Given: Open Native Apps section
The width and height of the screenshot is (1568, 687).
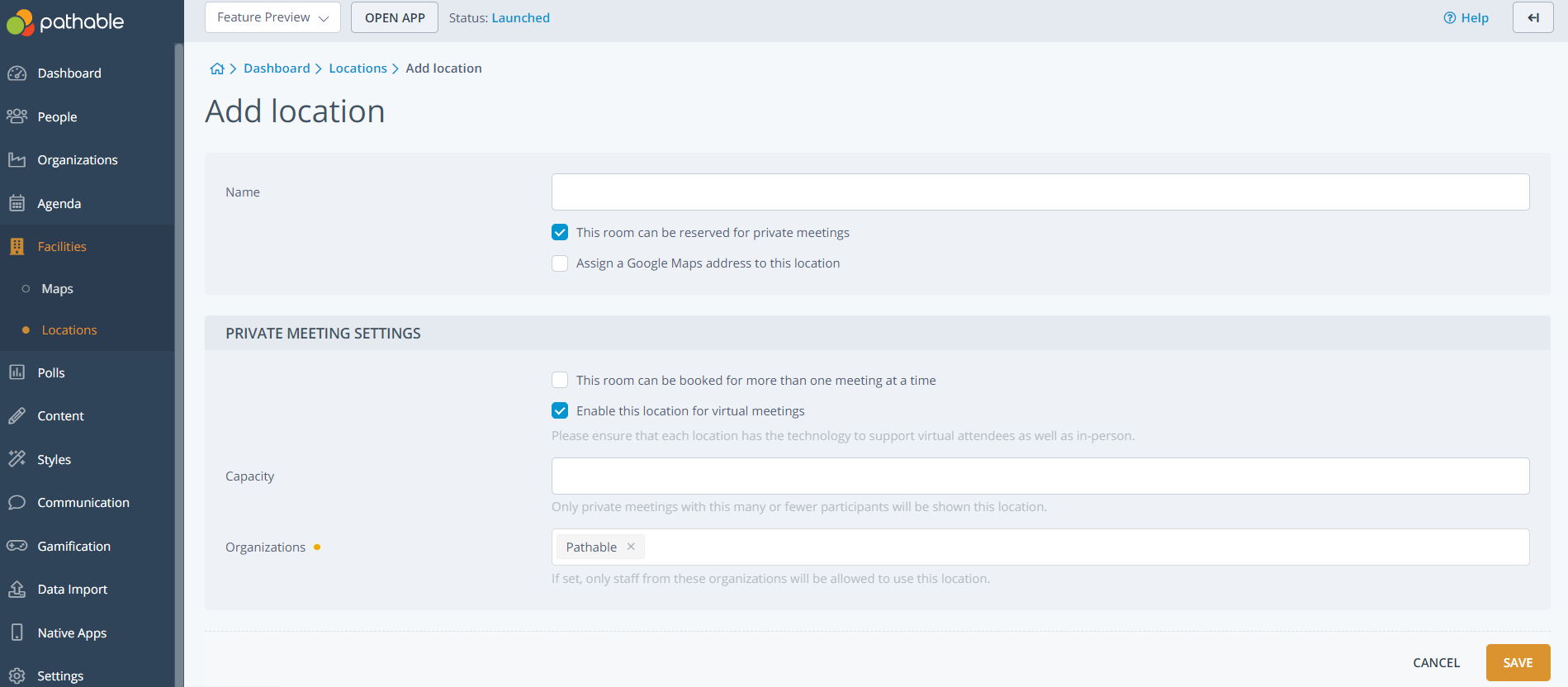Looking at the screenshot, I should point(72,633).
